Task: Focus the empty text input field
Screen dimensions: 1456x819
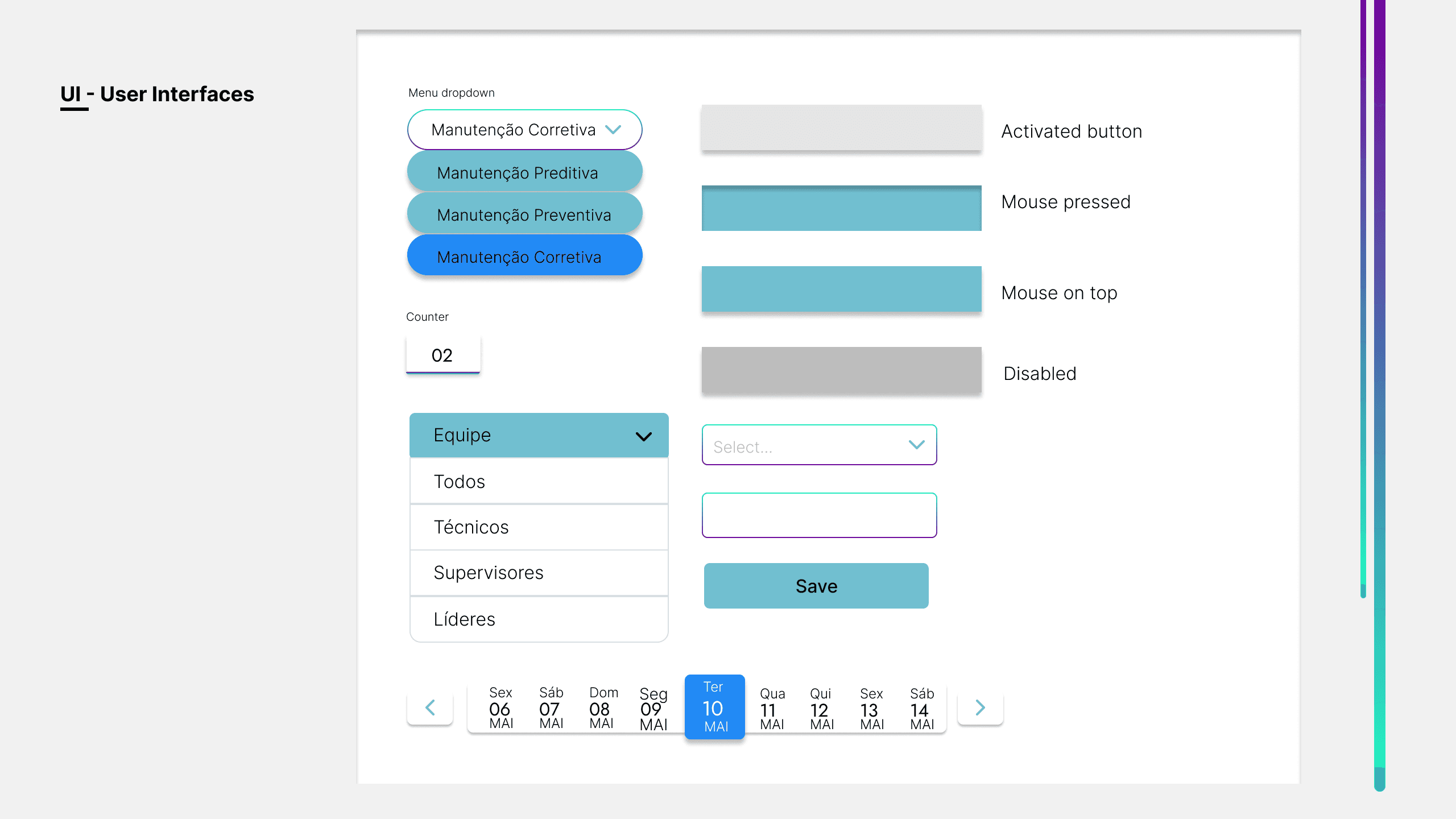Action: [x=819, y=515]
